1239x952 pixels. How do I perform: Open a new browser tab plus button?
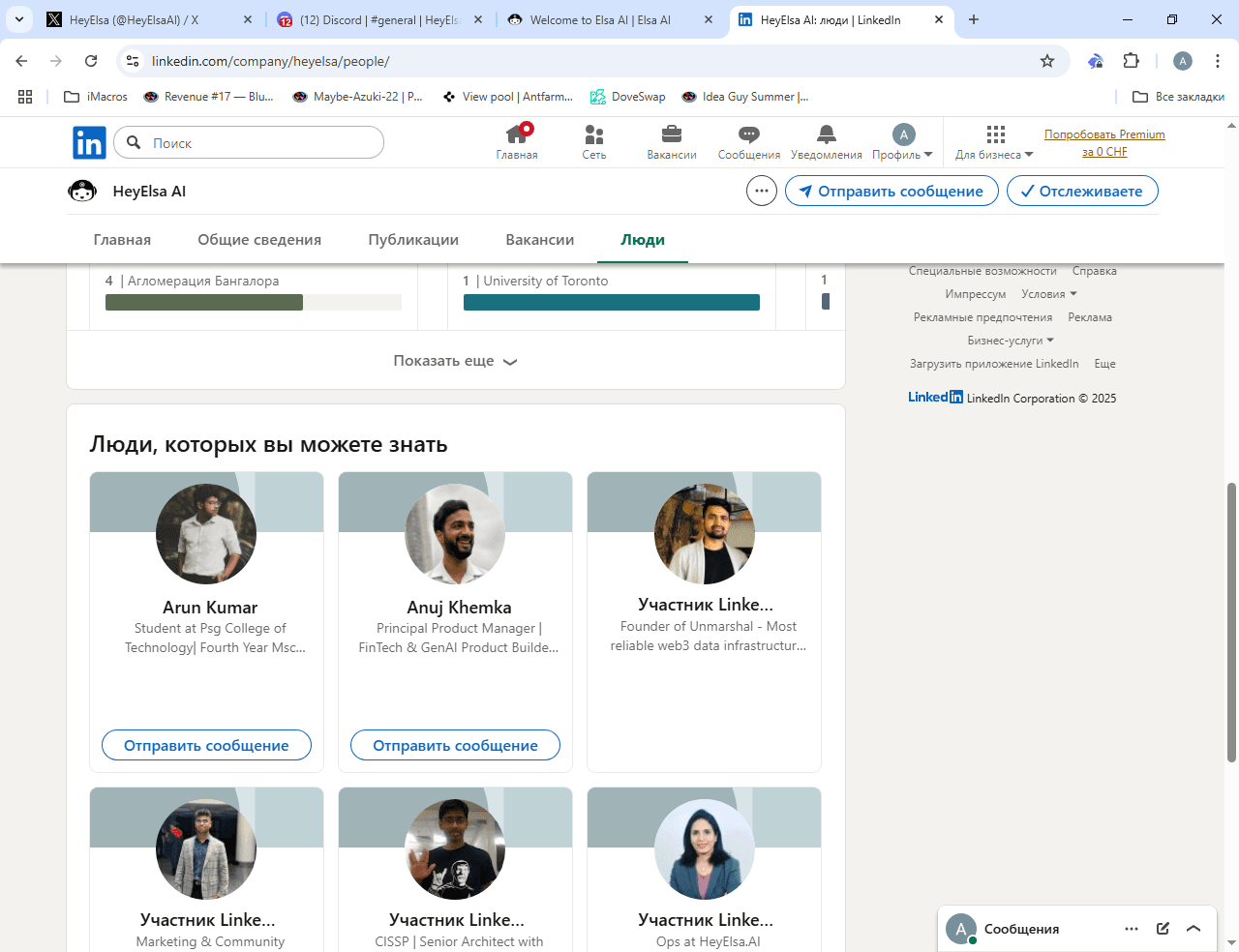(974, 19)
